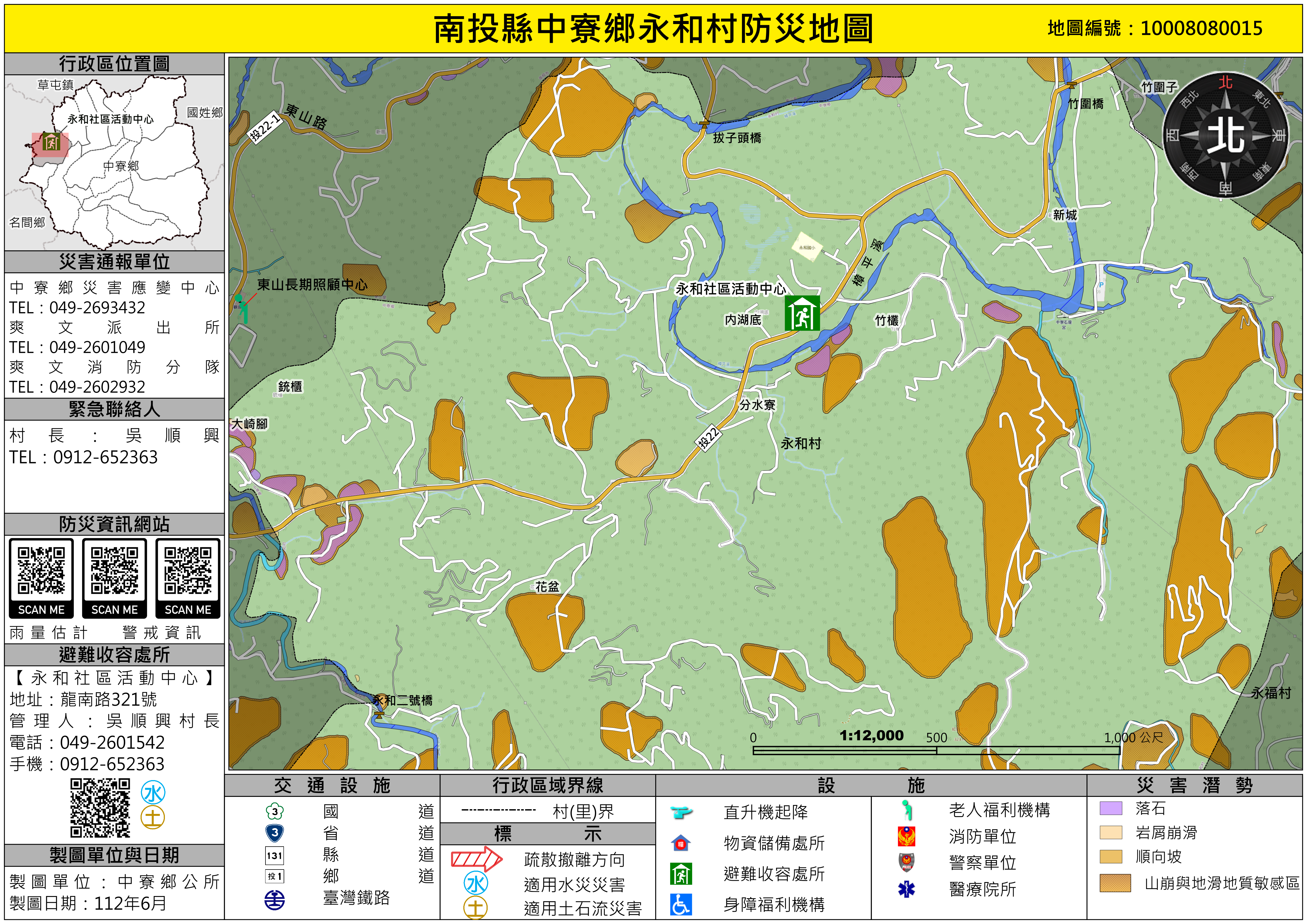1307x924 pixels.
Task: Click the supply storage house icon in legend
Action: pyautogui.click(x=681, y=843)
